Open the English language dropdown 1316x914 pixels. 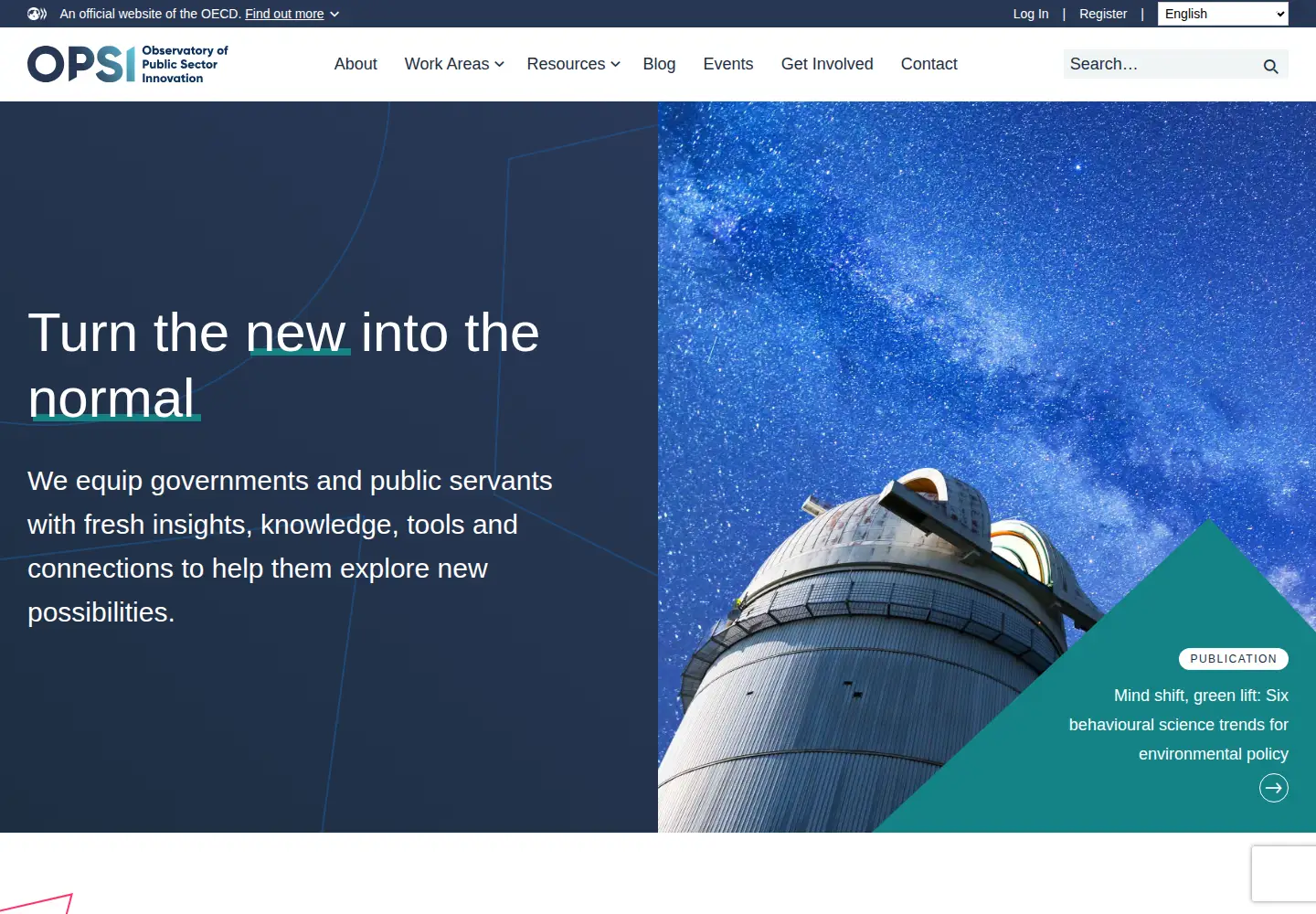point(1223,14)
